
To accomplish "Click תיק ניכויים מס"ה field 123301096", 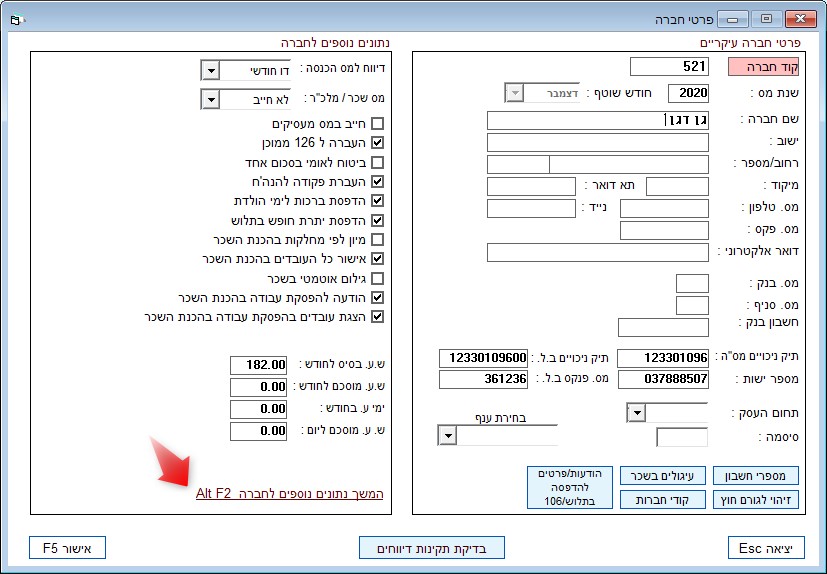I will pos(663,358).
